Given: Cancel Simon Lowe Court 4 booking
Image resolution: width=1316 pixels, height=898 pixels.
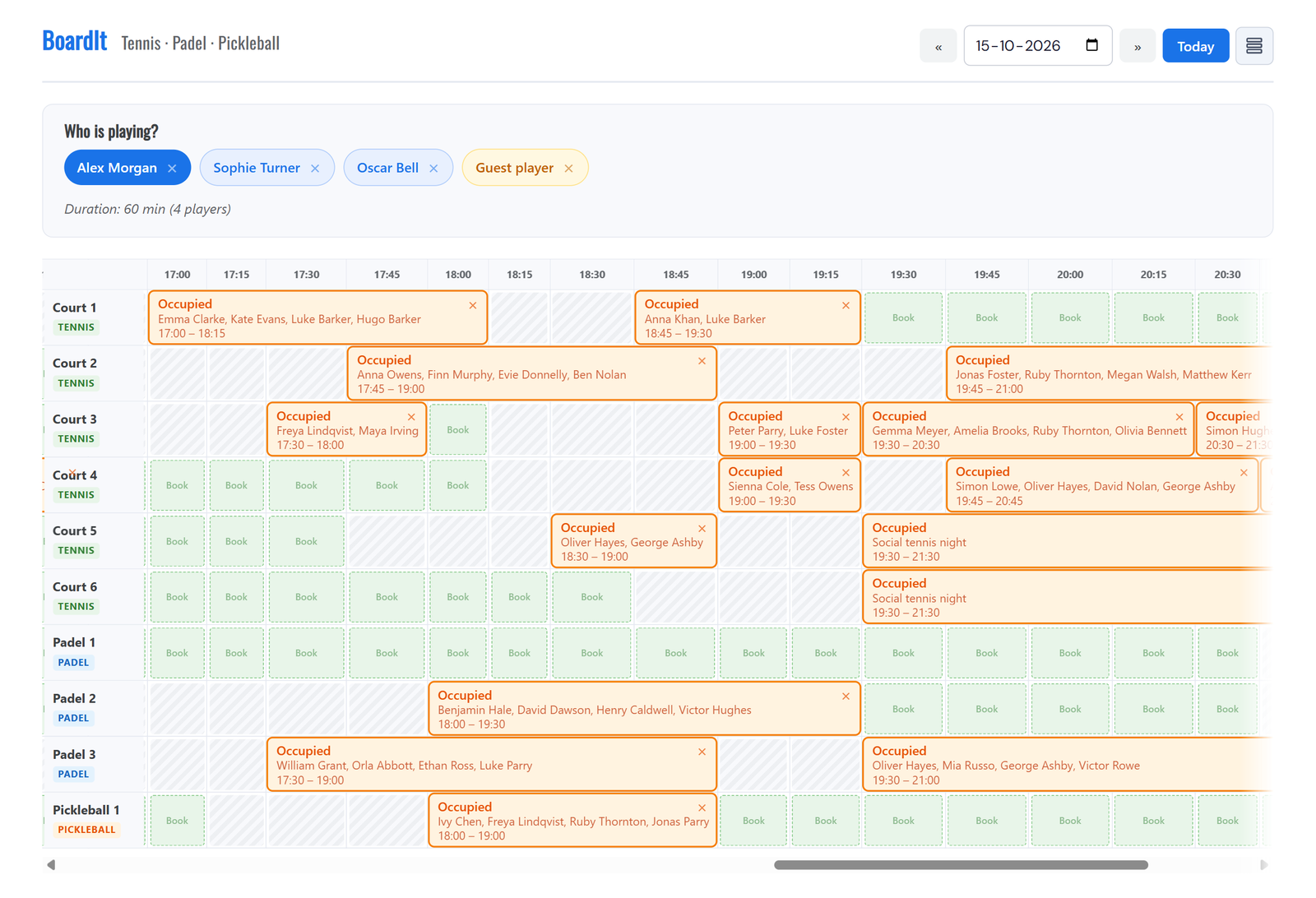Looking at the screenshot, I should (x=1244, y=473).
